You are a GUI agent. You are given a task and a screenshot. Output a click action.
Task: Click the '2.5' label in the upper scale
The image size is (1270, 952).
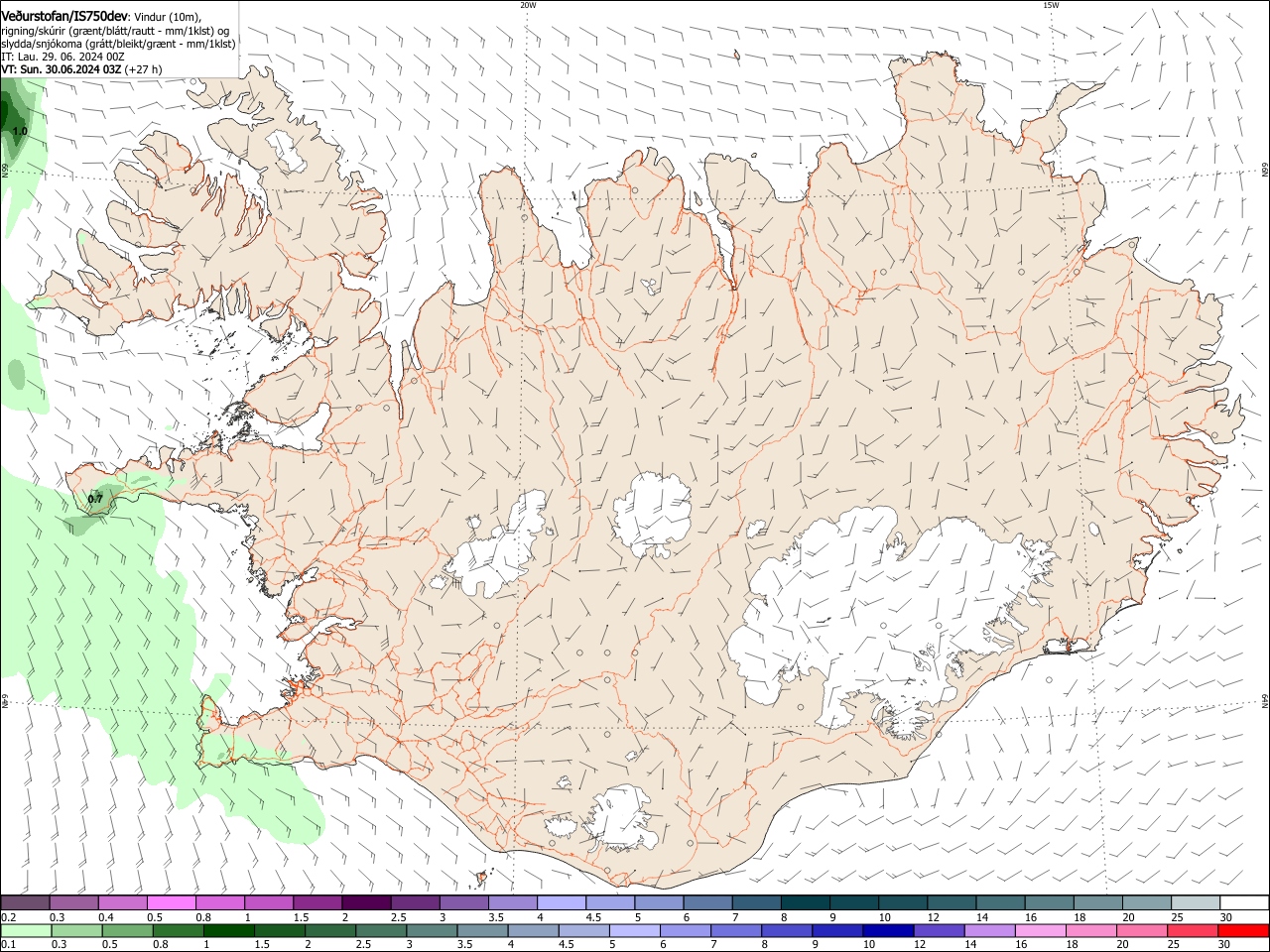[x=399, y=917]
